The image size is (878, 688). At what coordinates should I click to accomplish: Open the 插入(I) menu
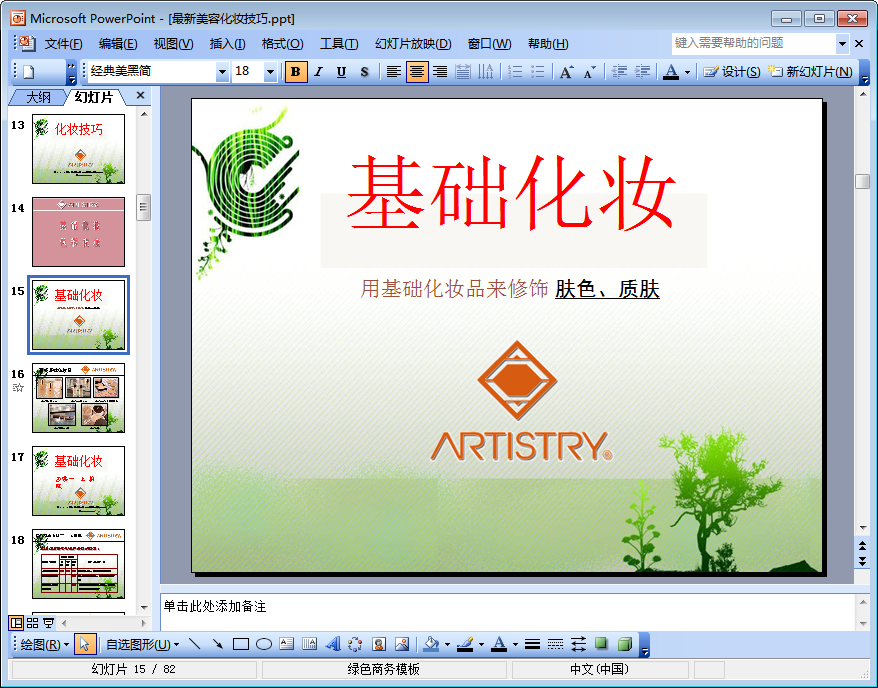227,44
